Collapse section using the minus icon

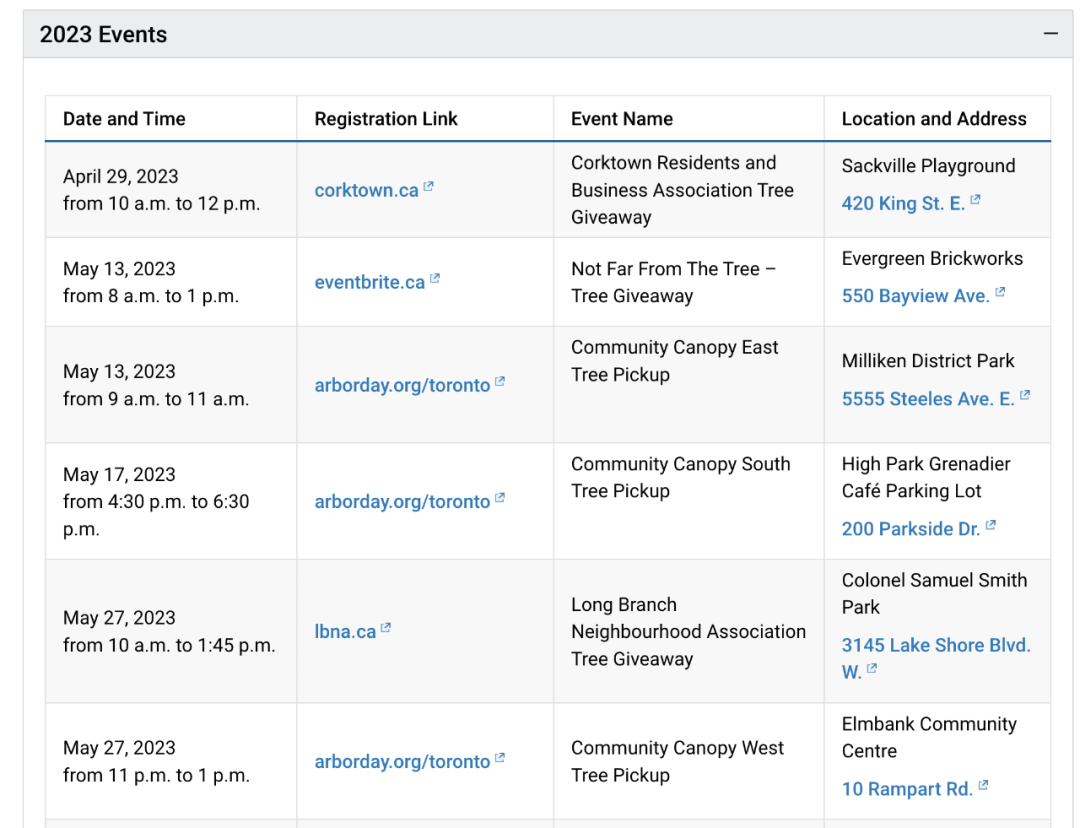pos(1050,33)
